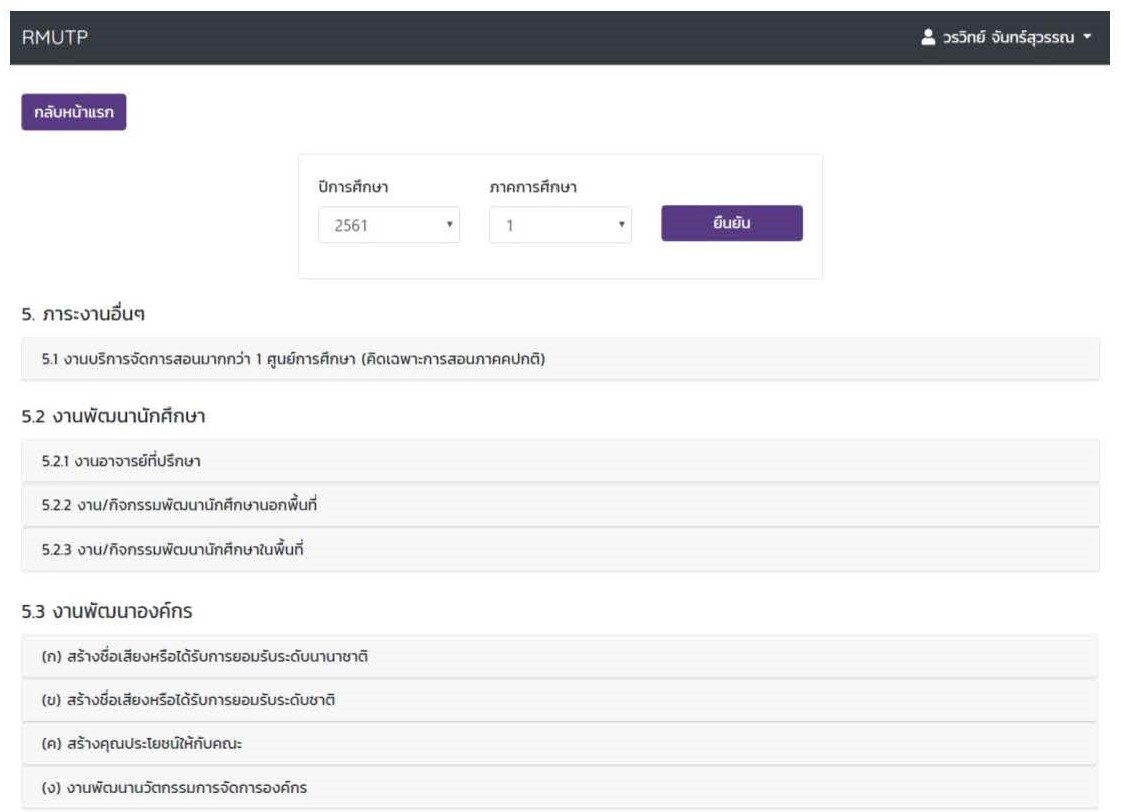
Task: Click the user profile icon in navbar
Action: click(x=927, y=38)
